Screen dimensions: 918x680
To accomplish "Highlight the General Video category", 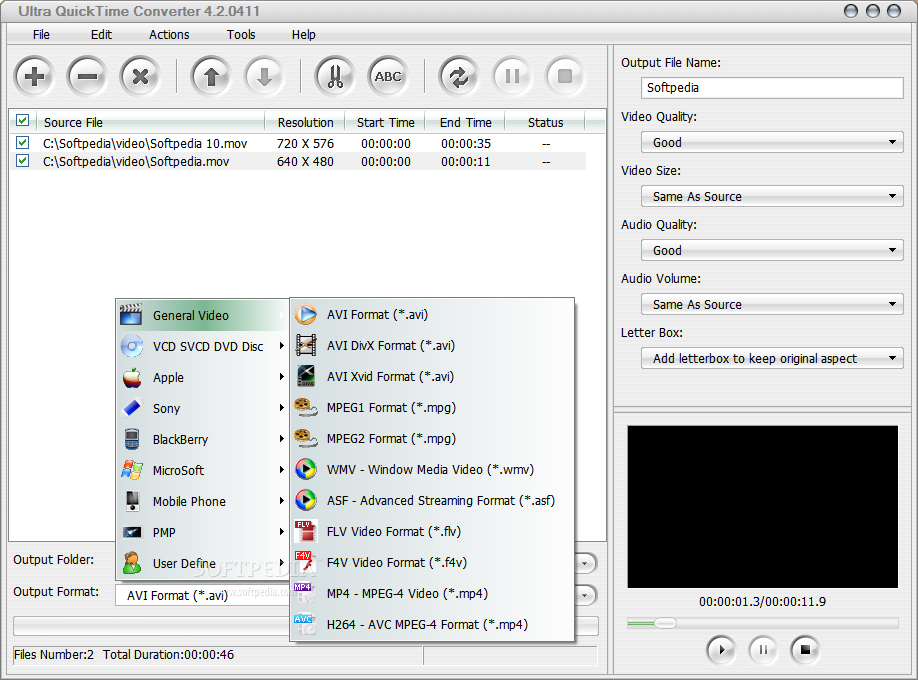I will (203, 316).
